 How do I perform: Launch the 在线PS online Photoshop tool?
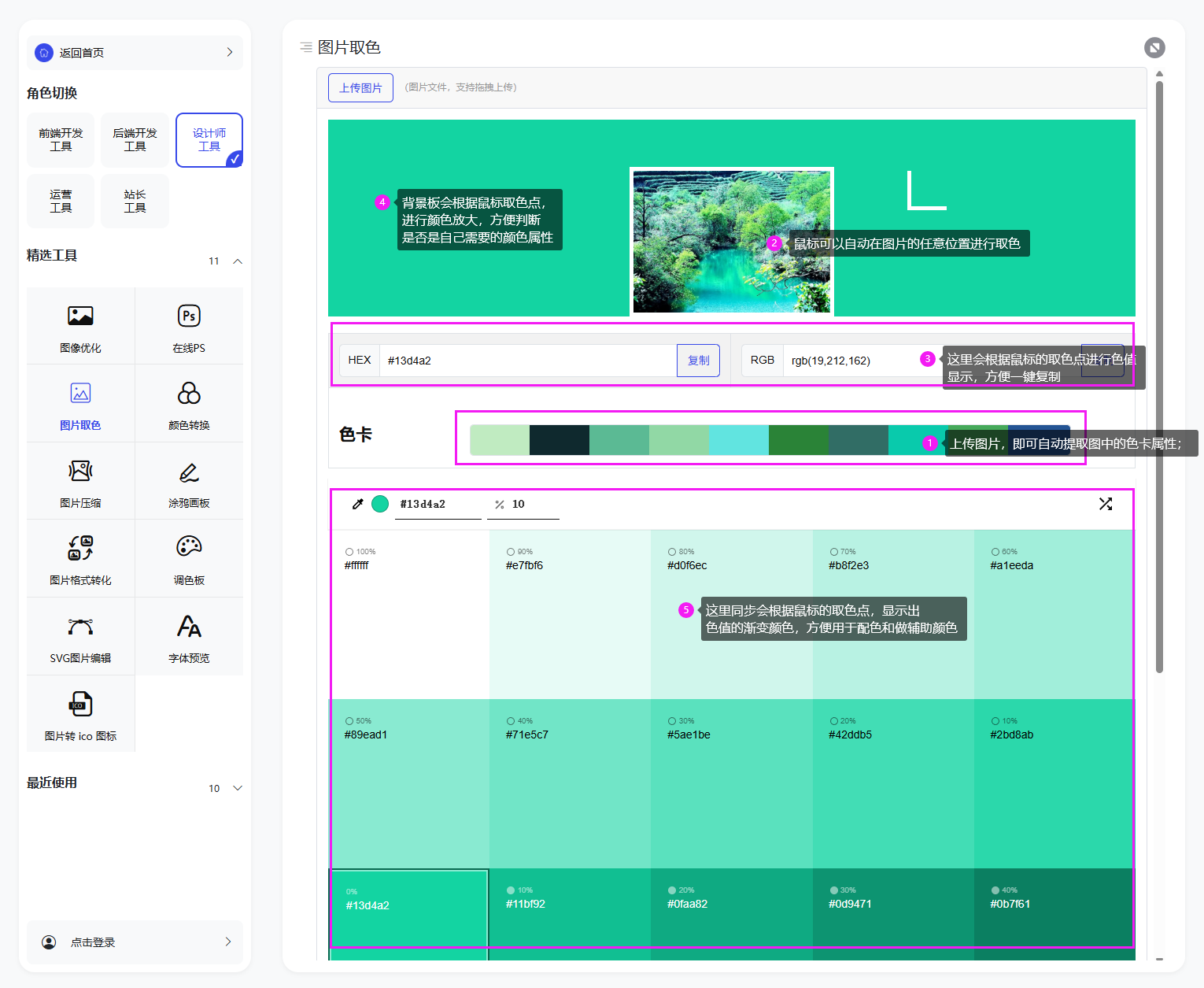coord(189,326)
